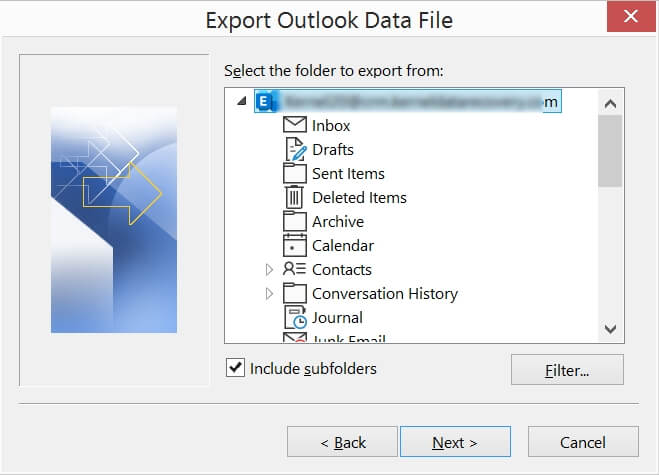Image resolution: width=659 pixels, height=475 pixels.
Task: Click the Sent Items folder icon
Action: click(295, 173)
